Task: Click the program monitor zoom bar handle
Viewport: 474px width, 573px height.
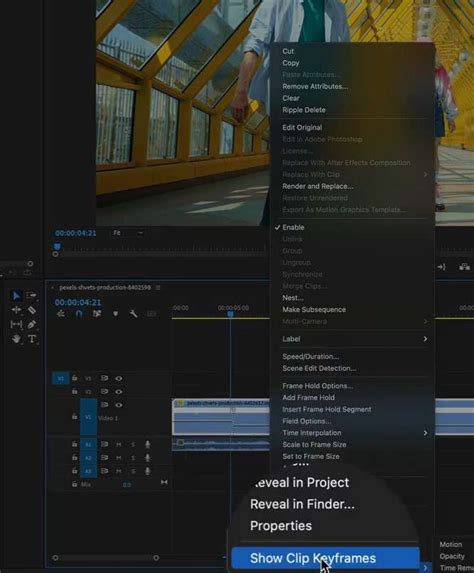Action: coord(55,254)
